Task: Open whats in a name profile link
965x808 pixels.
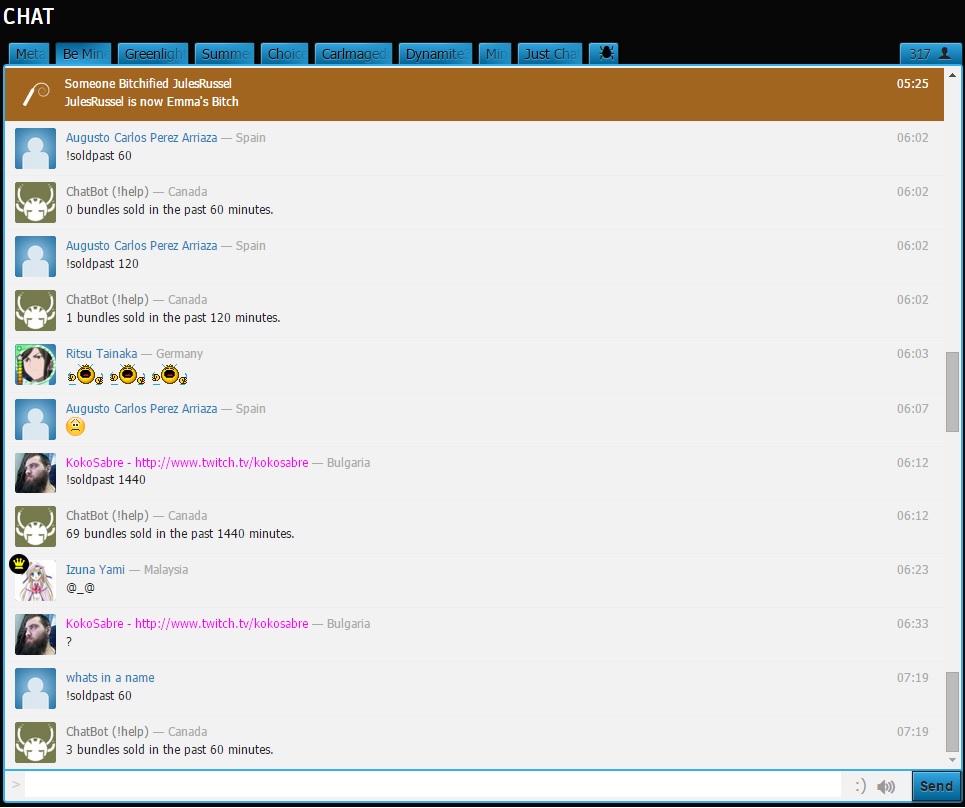Action: tap(110, 678)
